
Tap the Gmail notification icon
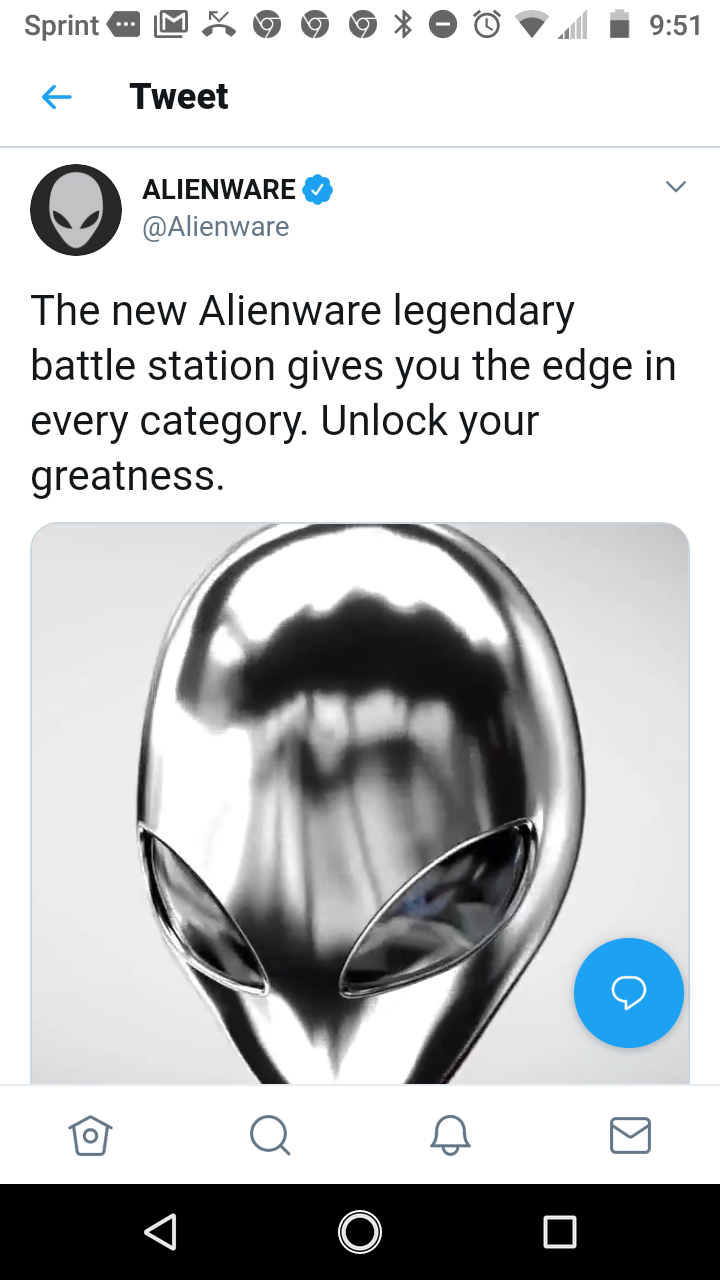(x=171, y=25)
